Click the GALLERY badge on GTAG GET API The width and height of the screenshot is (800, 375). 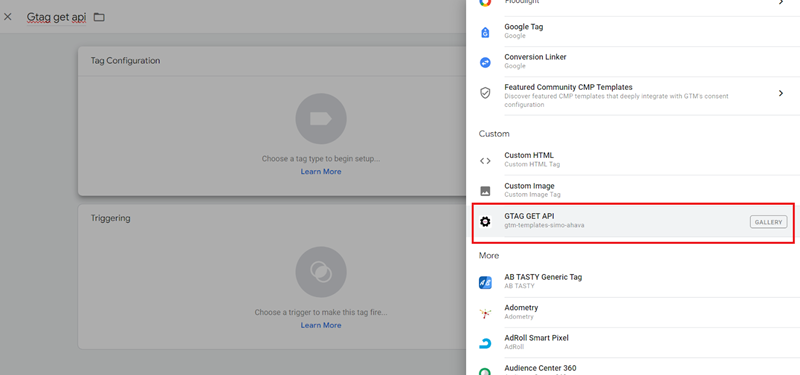coord(768,222)
